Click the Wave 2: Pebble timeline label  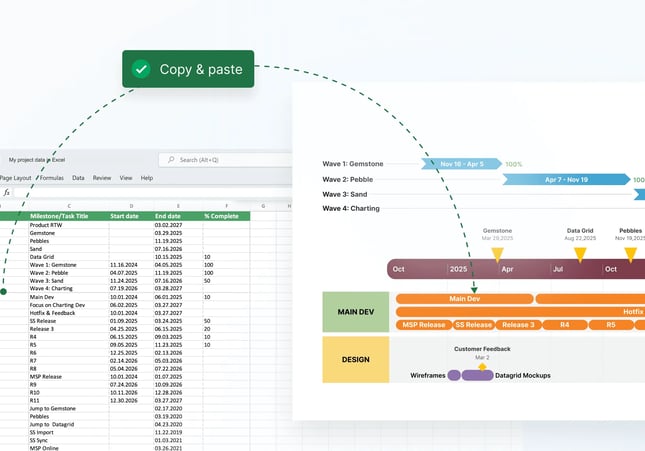tap(348, 179)
